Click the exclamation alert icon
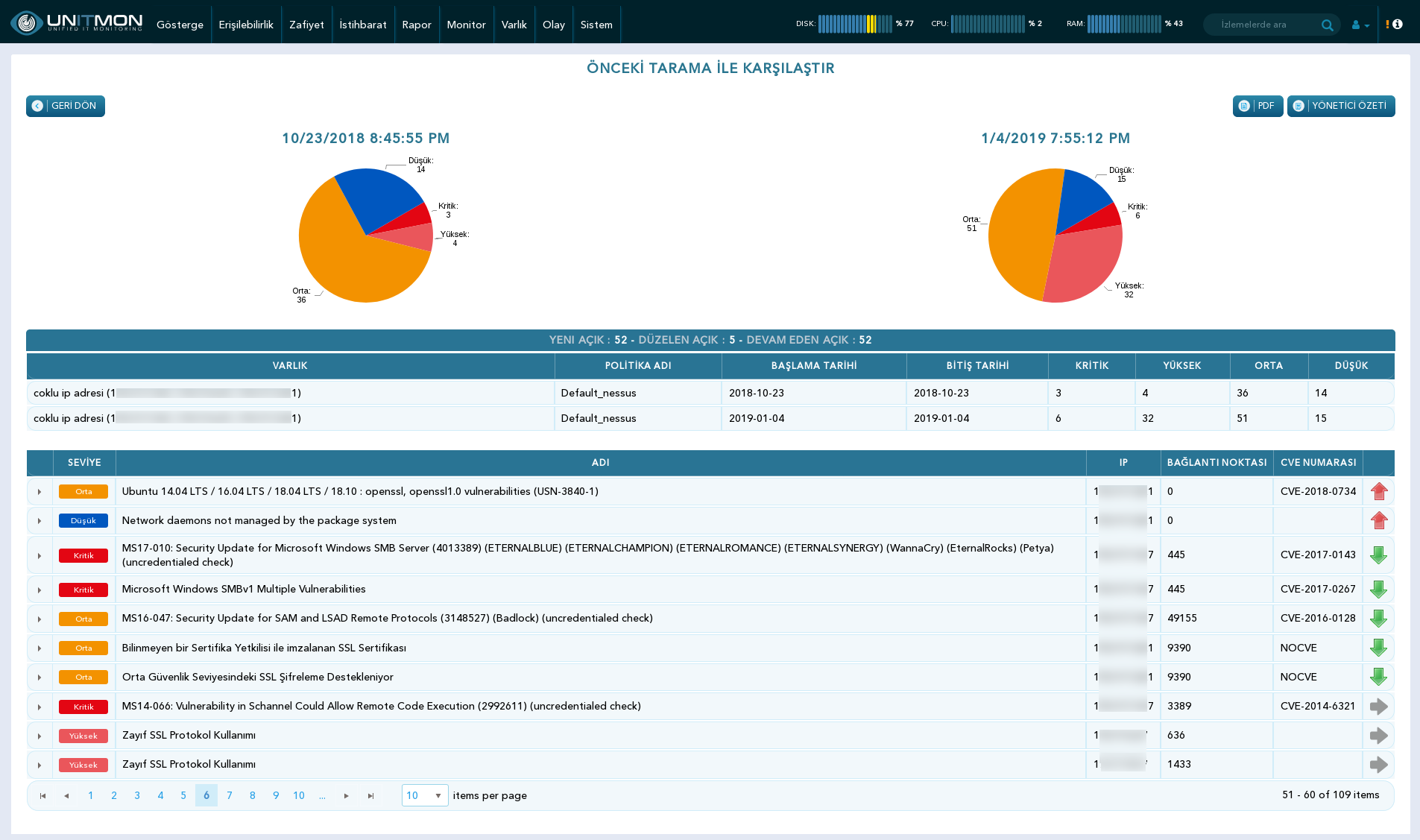Image resolution: width=1420 pixels, height=840 pixels. (1387, 24)
